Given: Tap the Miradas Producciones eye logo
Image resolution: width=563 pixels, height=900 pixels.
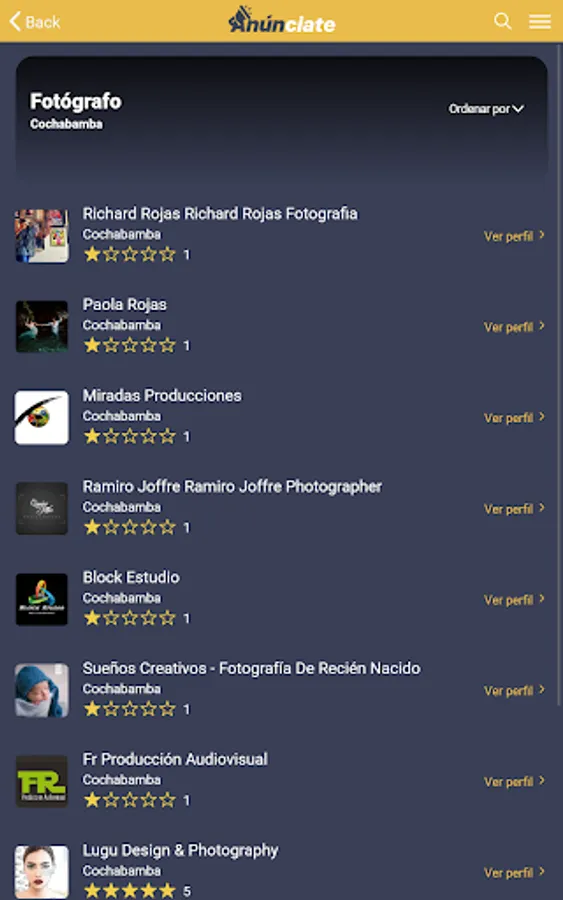Looking at the screenshot, I should 41,417.
